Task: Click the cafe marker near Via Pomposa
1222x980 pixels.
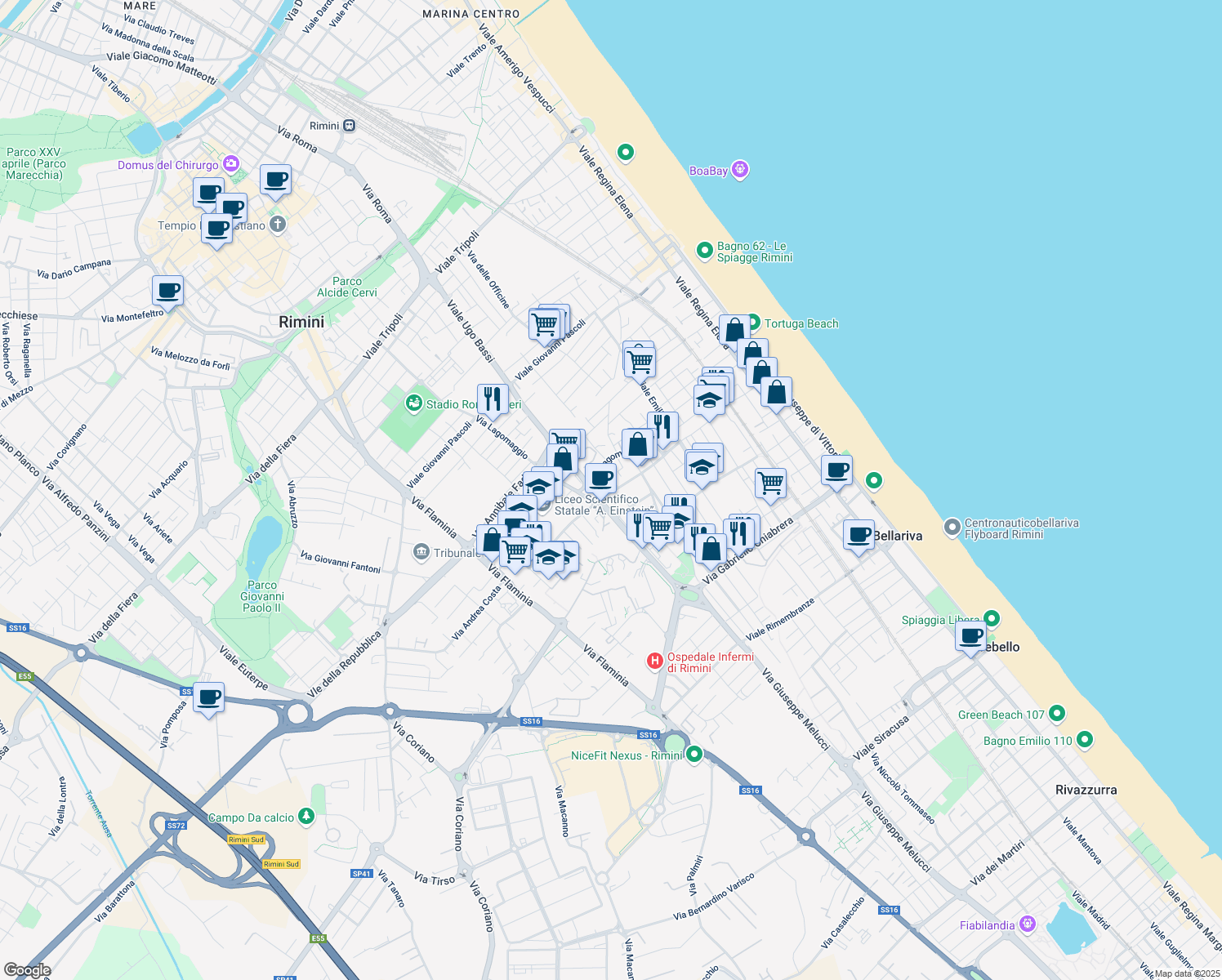Action: point(209,698)
